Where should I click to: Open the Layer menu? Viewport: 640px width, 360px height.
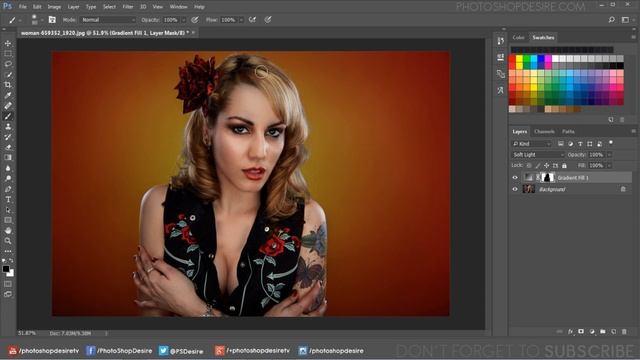point(73,7)
